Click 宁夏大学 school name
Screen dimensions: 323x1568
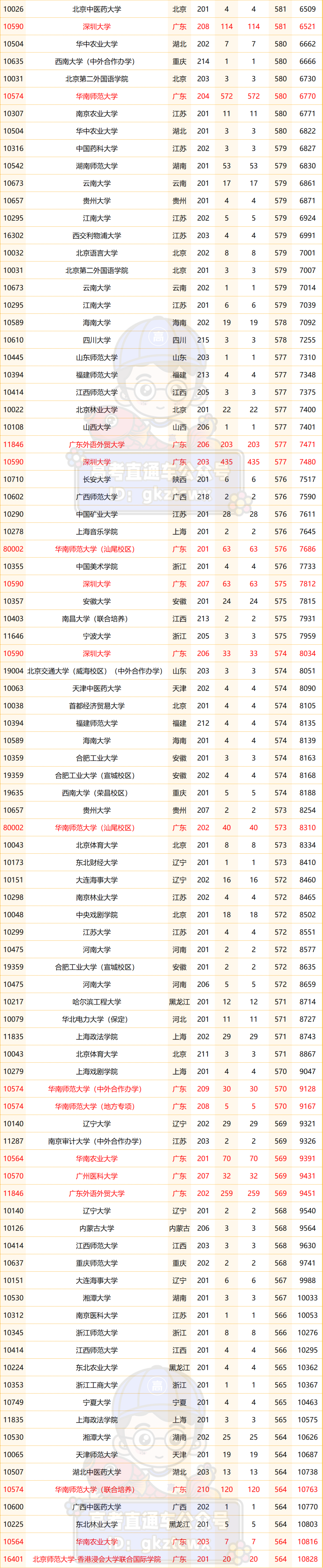click(x=97, y=1403)
